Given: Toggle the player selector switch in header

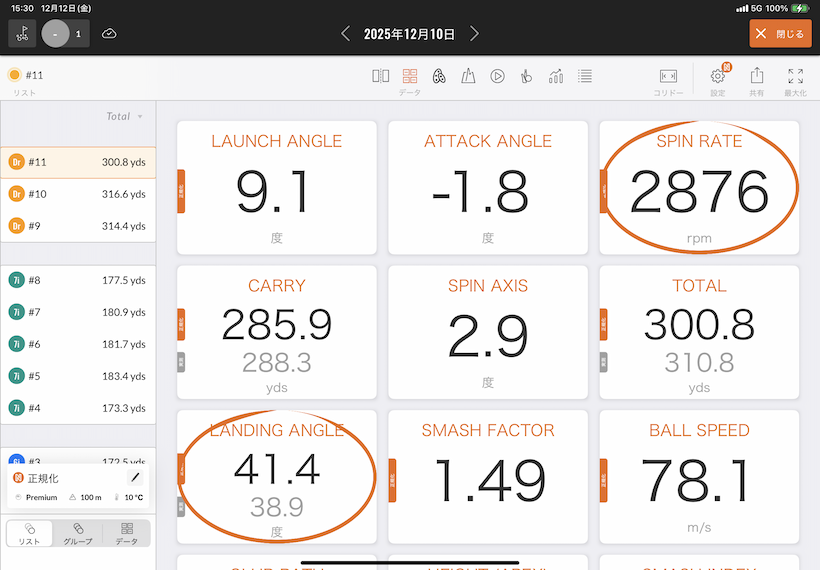Looking at the screenshot, I should click(65, 34).
